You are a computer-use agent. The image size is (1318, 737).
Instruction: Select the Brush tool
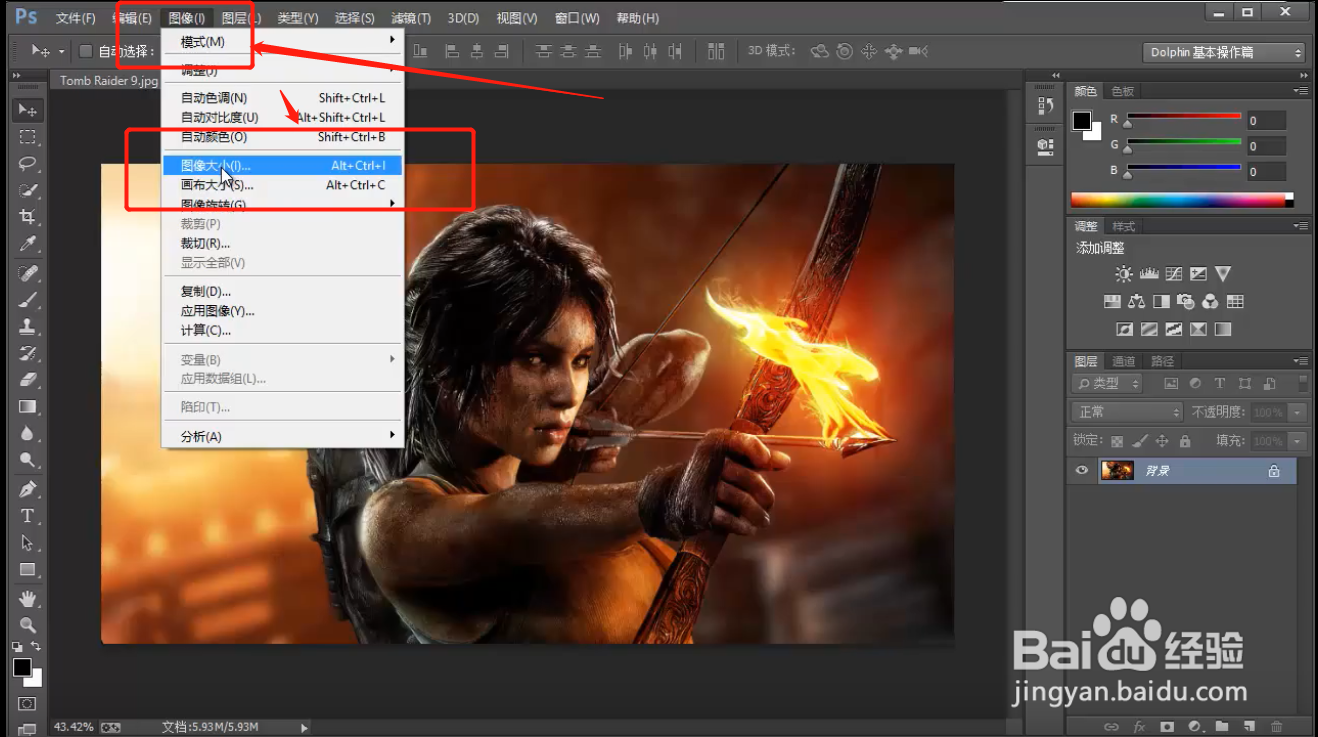point(28,300)
